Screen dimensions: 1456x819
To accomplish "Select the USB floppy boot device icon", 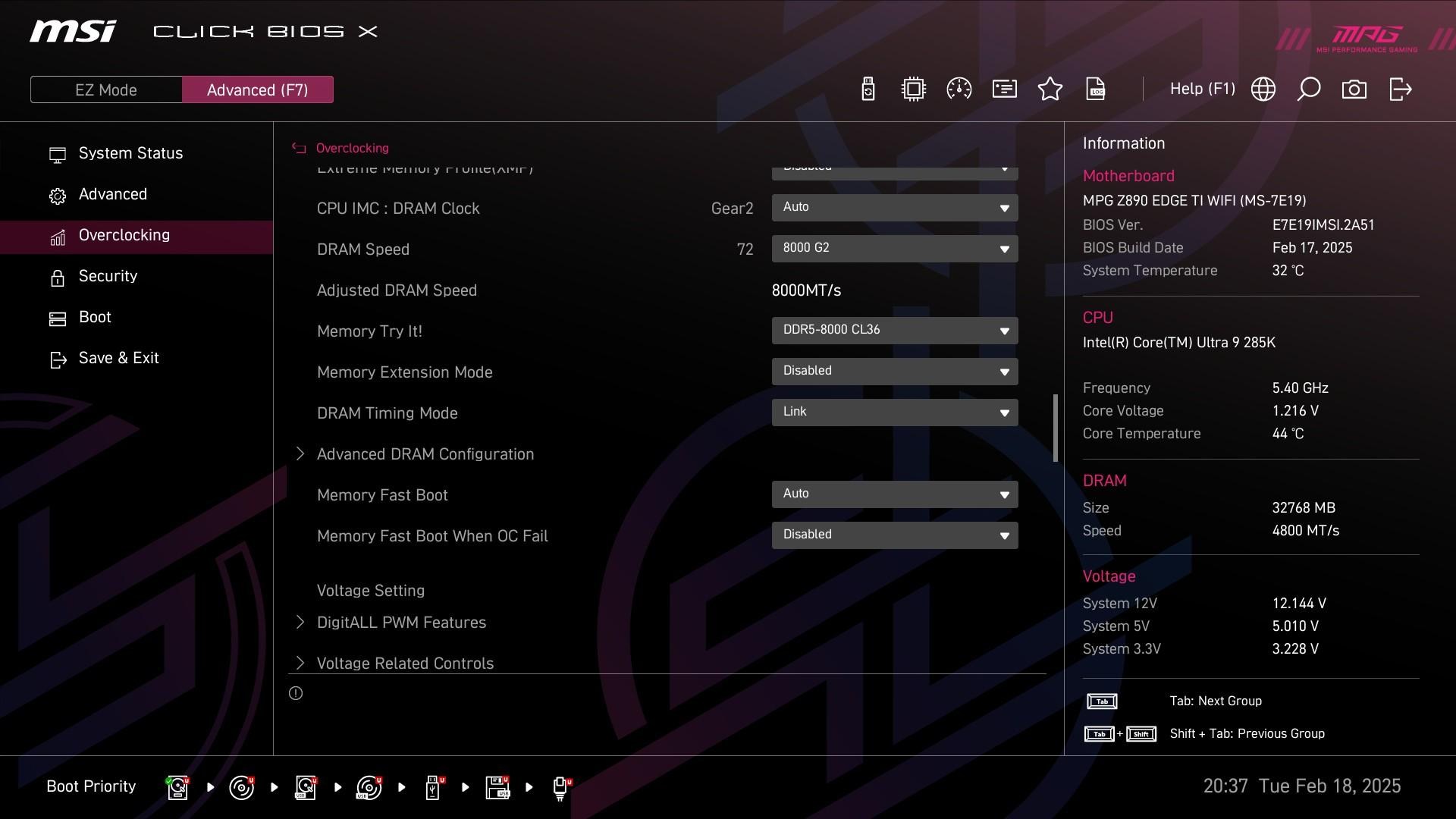I will tap(497, 787).
